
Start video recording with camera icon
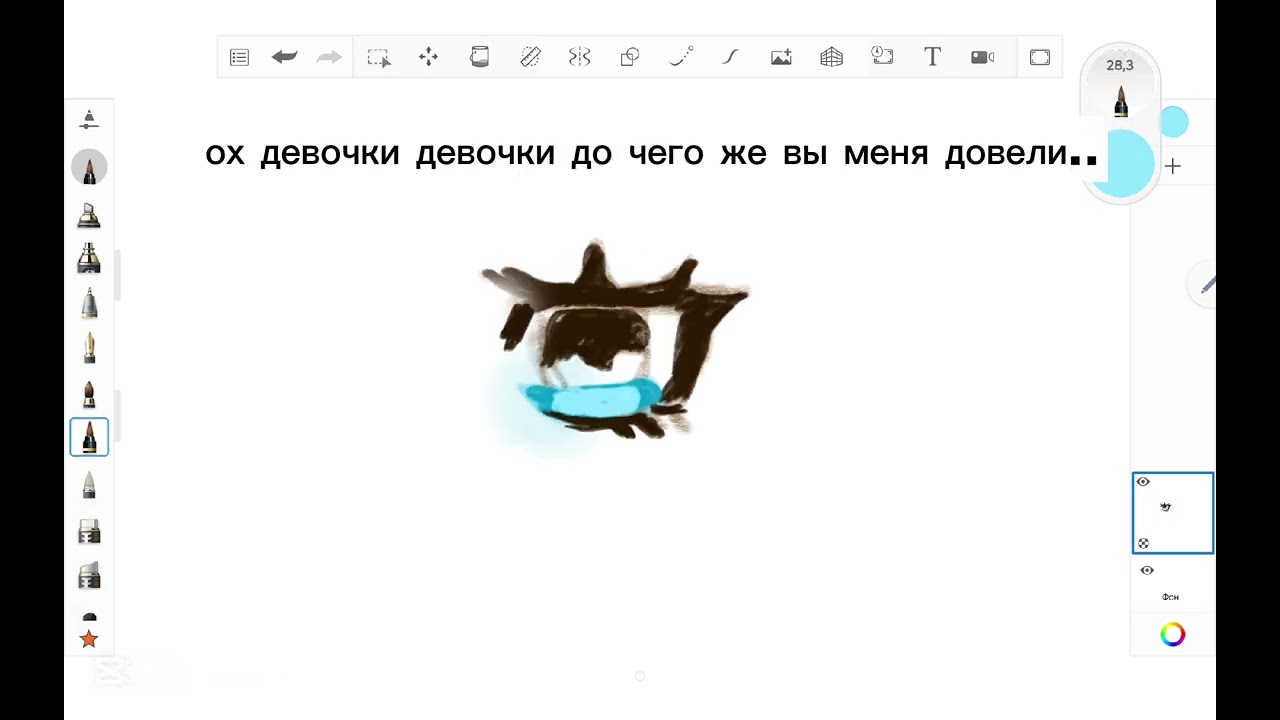983,57
